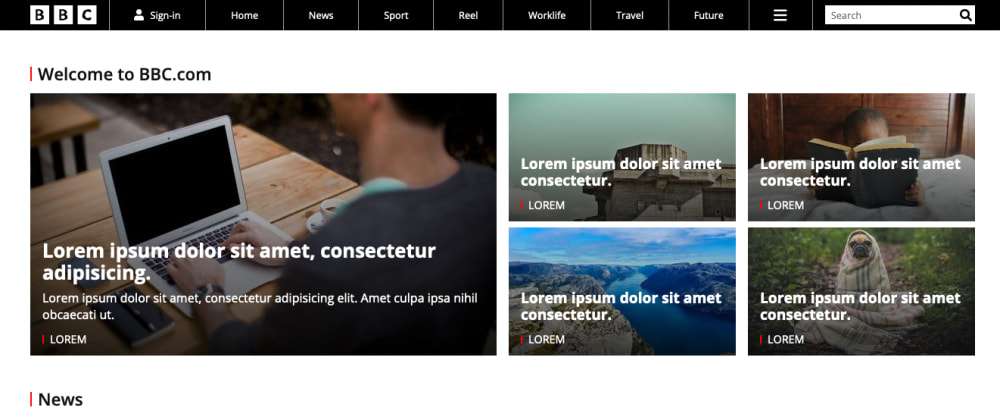Navigate to Worklife

click(x=547, y=15)
